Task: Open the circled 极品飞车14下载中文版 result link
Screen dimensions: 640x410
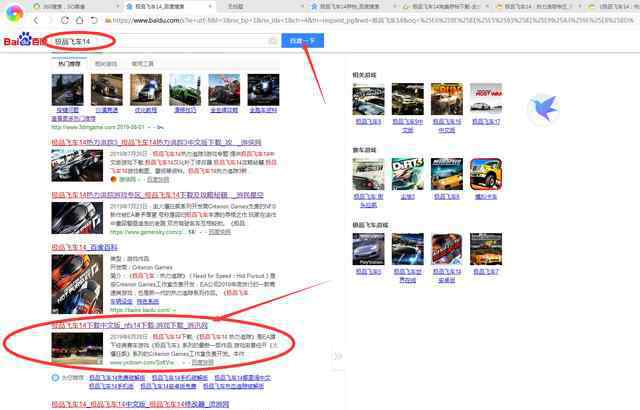Action: point(130,325)
